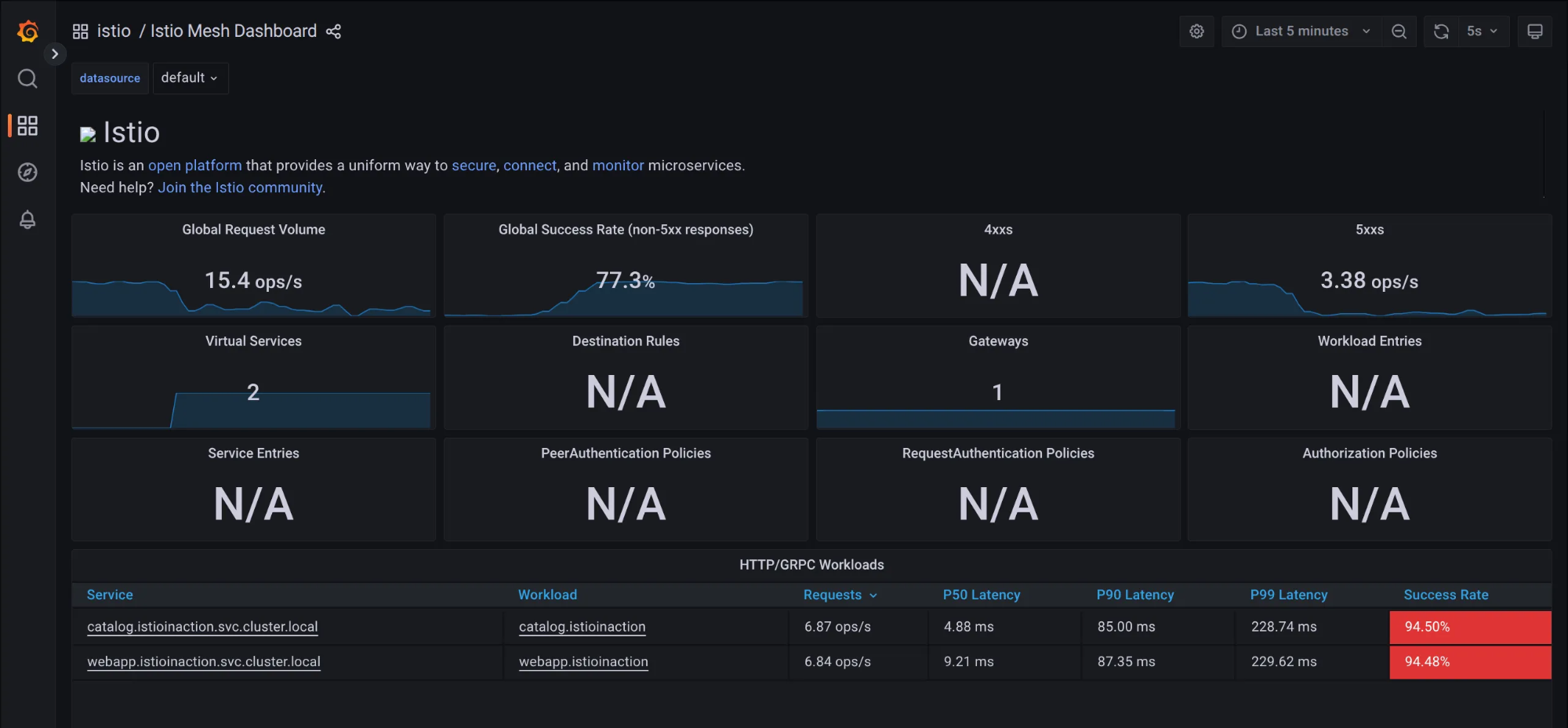Refresh the dashboard now
The height and width of the screenshot is (728, 1568).
pyautogui.click(x=1441, y=31)
